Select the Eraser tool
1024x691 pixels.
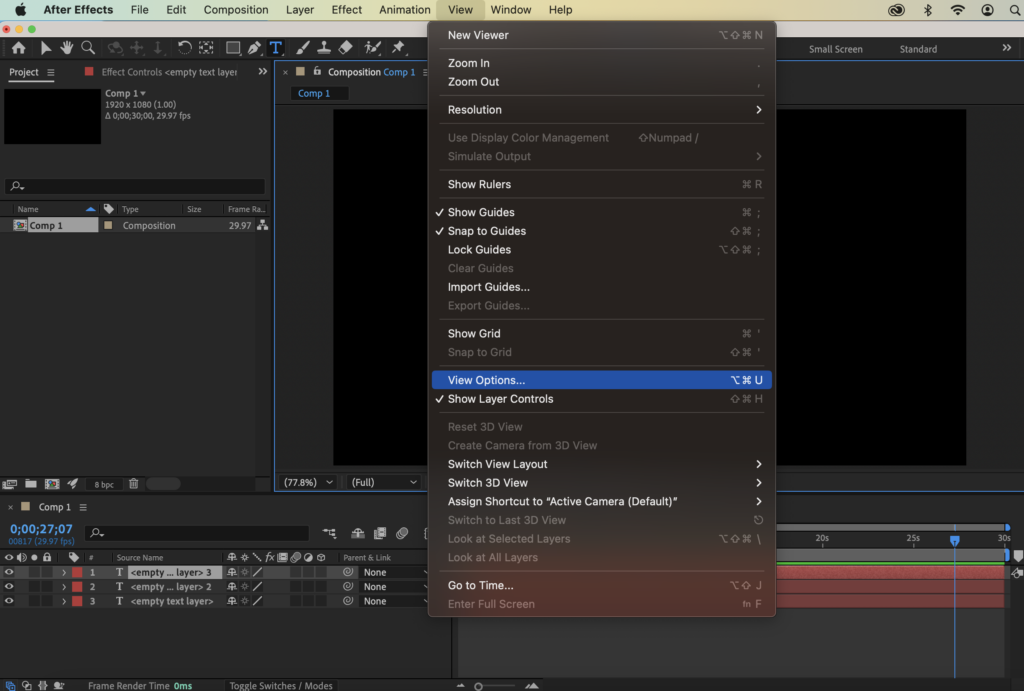pos(345,48)
